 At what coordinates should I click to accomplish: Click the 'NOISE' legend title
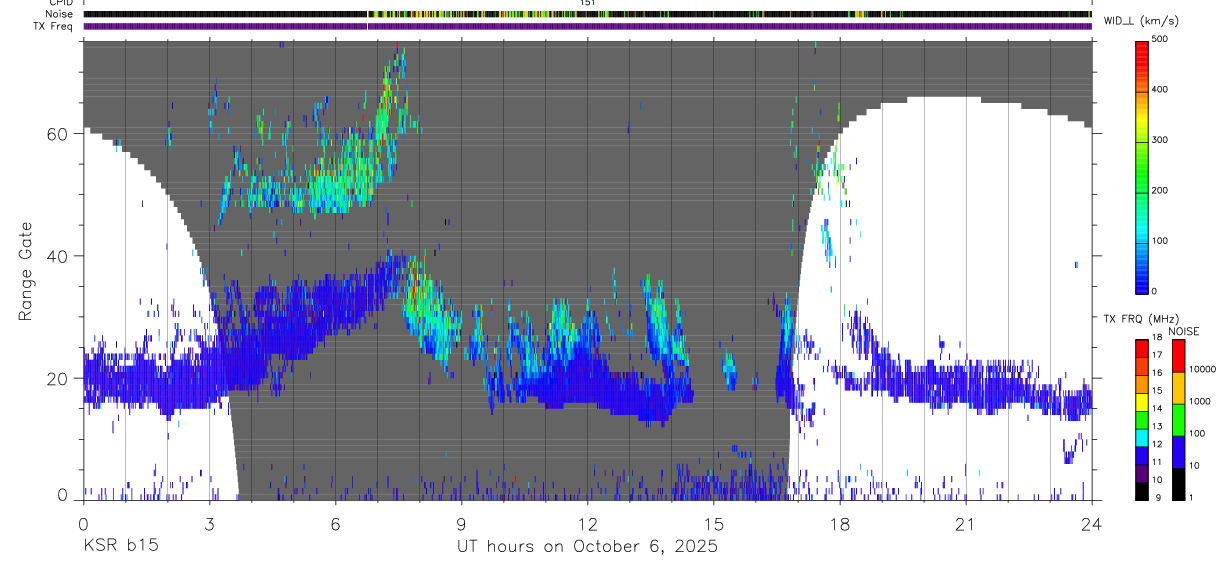pyautogui.click(x=1184, y=331)
